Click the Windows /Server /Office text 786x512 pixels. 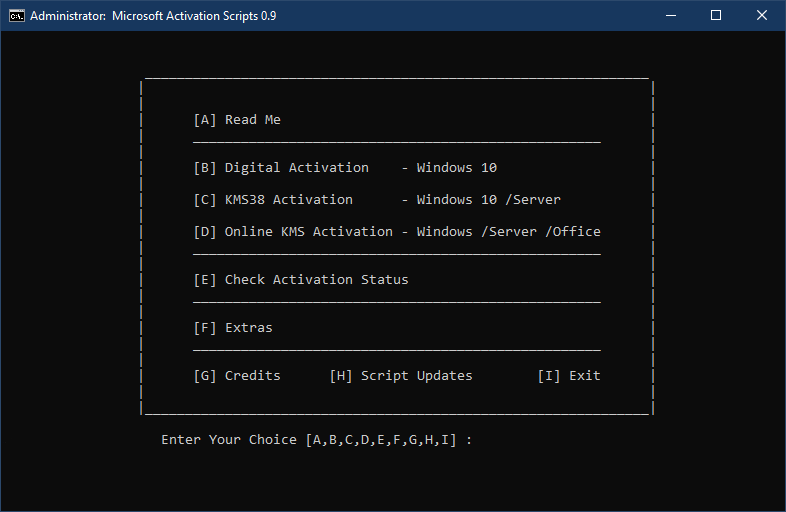[x=509, y=232]
